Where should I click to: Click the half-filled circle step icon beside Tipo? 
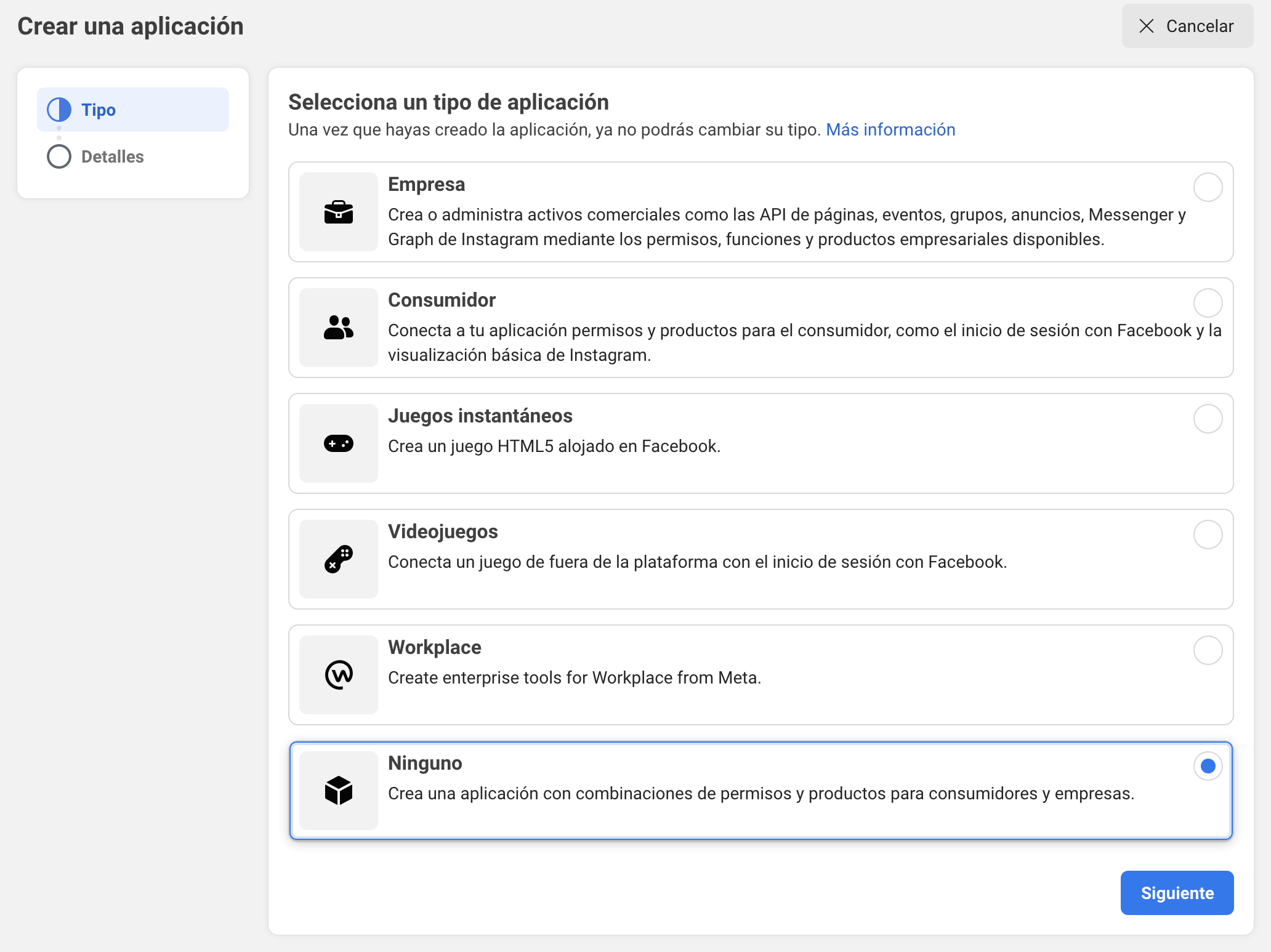pos(59,110)
